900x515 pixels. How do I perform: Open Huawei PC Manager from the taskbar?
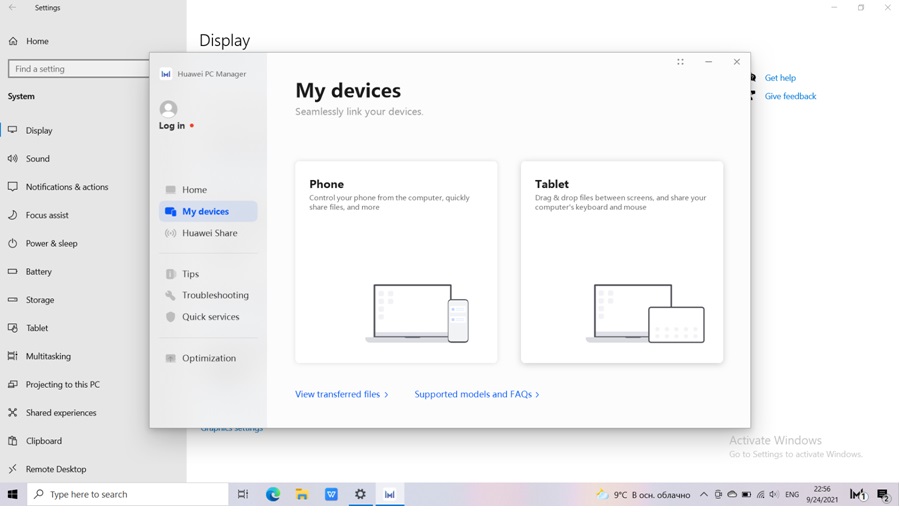pos(390,494)
